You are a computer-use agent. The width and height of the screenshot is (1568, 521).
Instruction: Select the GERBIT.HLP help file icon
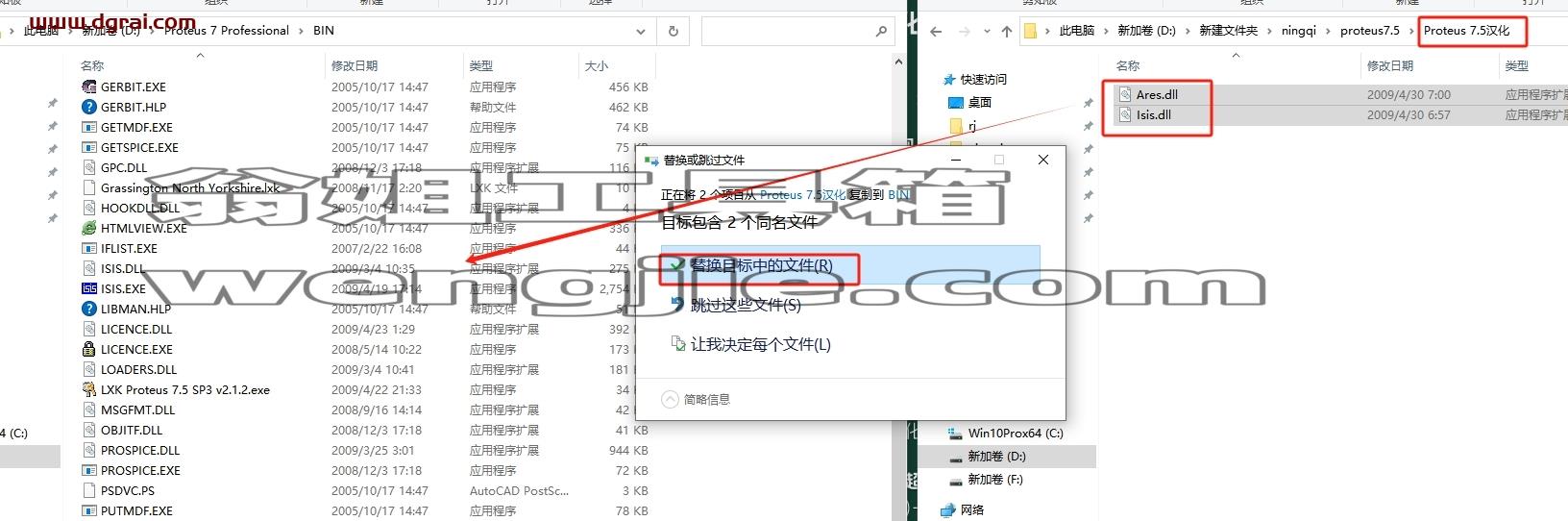point(89,107)
